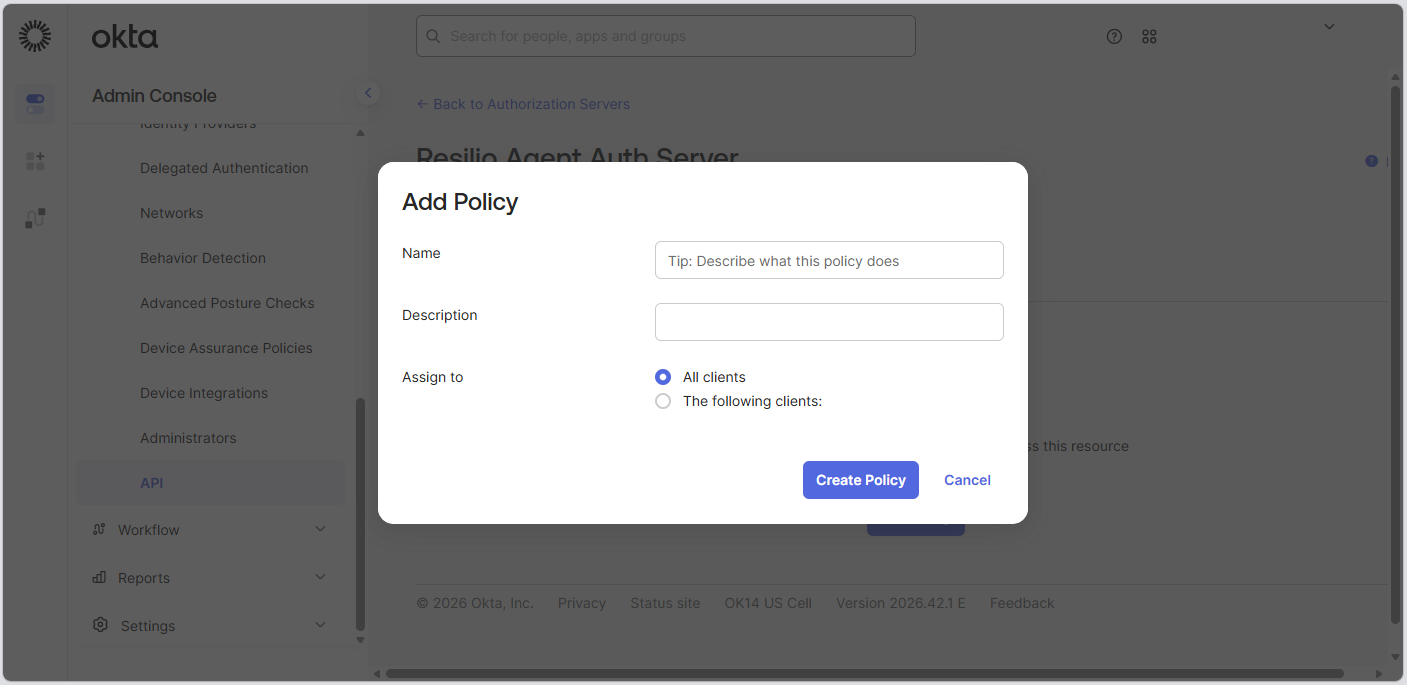This screenshot has height=685, width=1407.
Task: Open the Status site footer link
Action: coord(665,603)
